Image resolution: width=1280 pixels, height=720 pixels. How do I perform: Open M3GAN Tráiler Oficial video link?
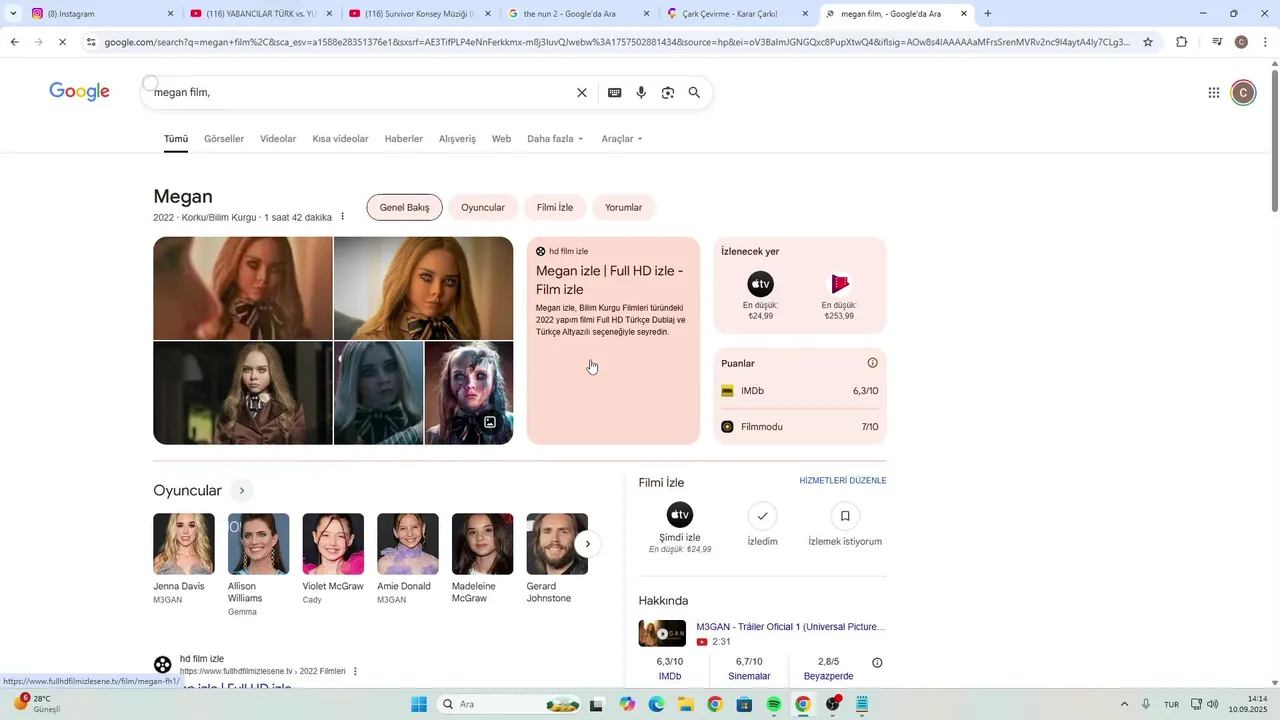point(791,627)
